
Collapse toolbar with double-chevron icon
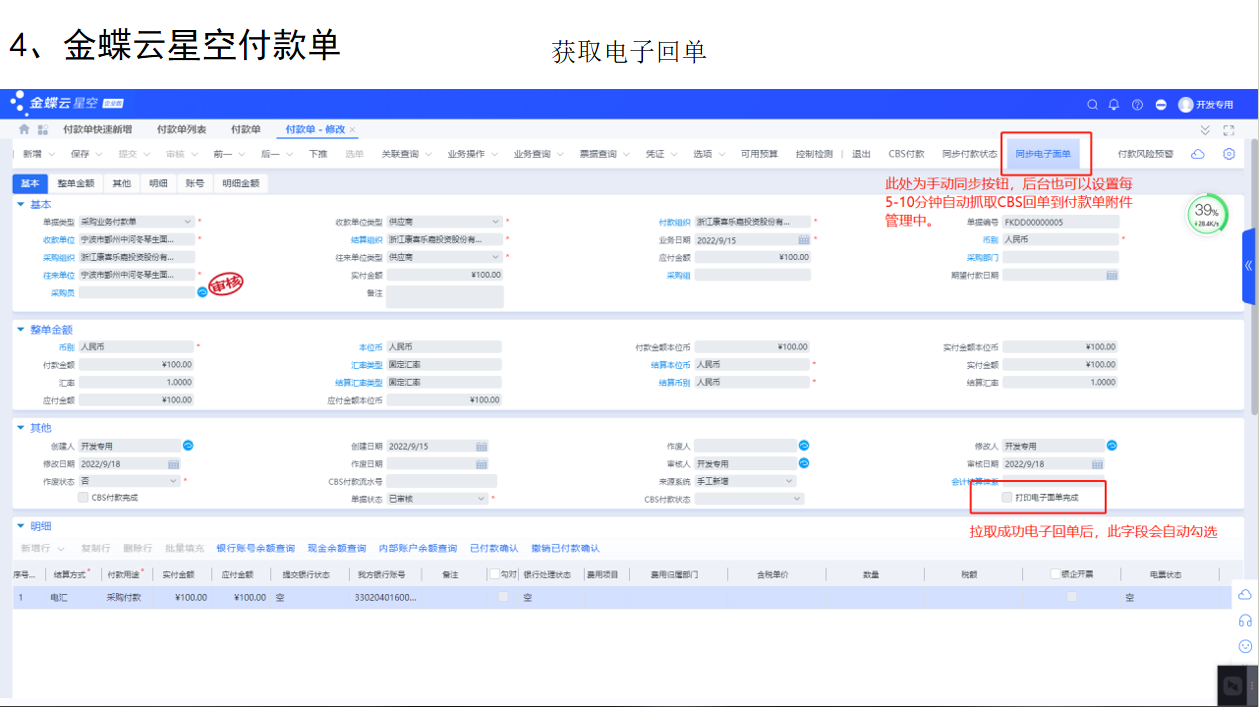click(1205, 130)
